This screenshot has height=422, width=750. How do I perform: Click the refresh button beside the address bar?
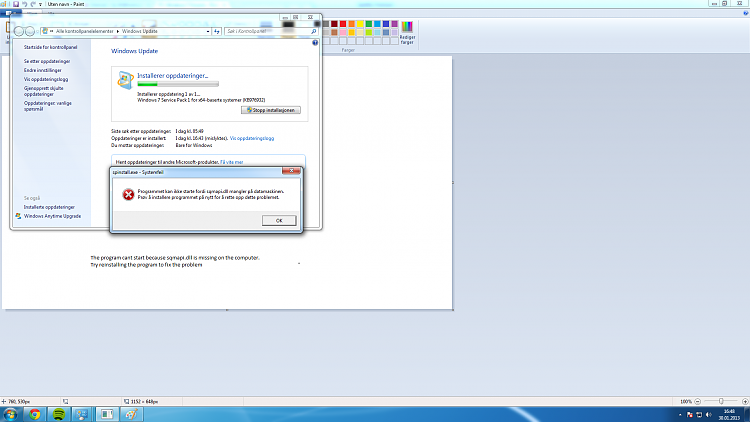217,31
